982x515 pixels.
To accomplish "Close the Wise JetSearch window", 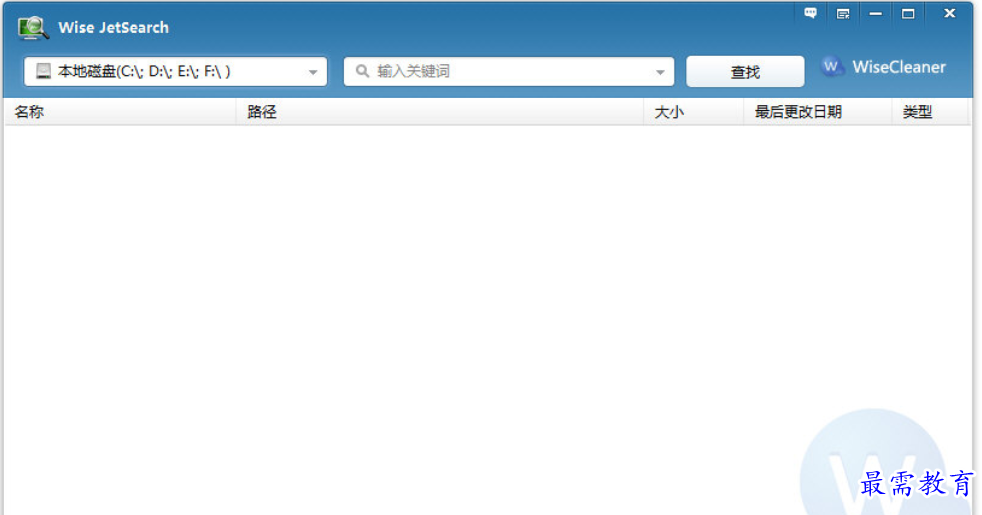I will point(949,13).
